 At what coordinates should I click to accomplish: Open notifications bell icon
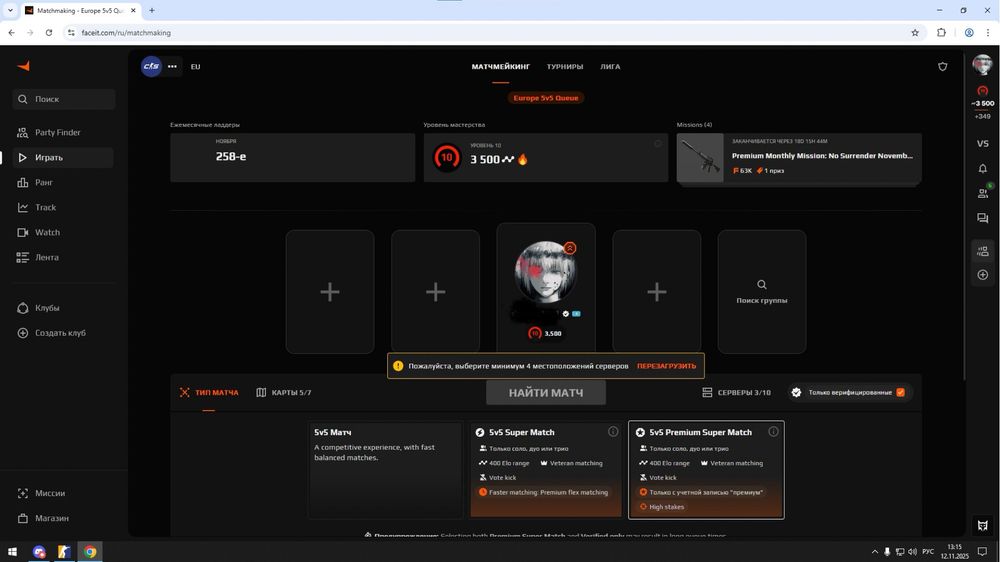point(983,168)
